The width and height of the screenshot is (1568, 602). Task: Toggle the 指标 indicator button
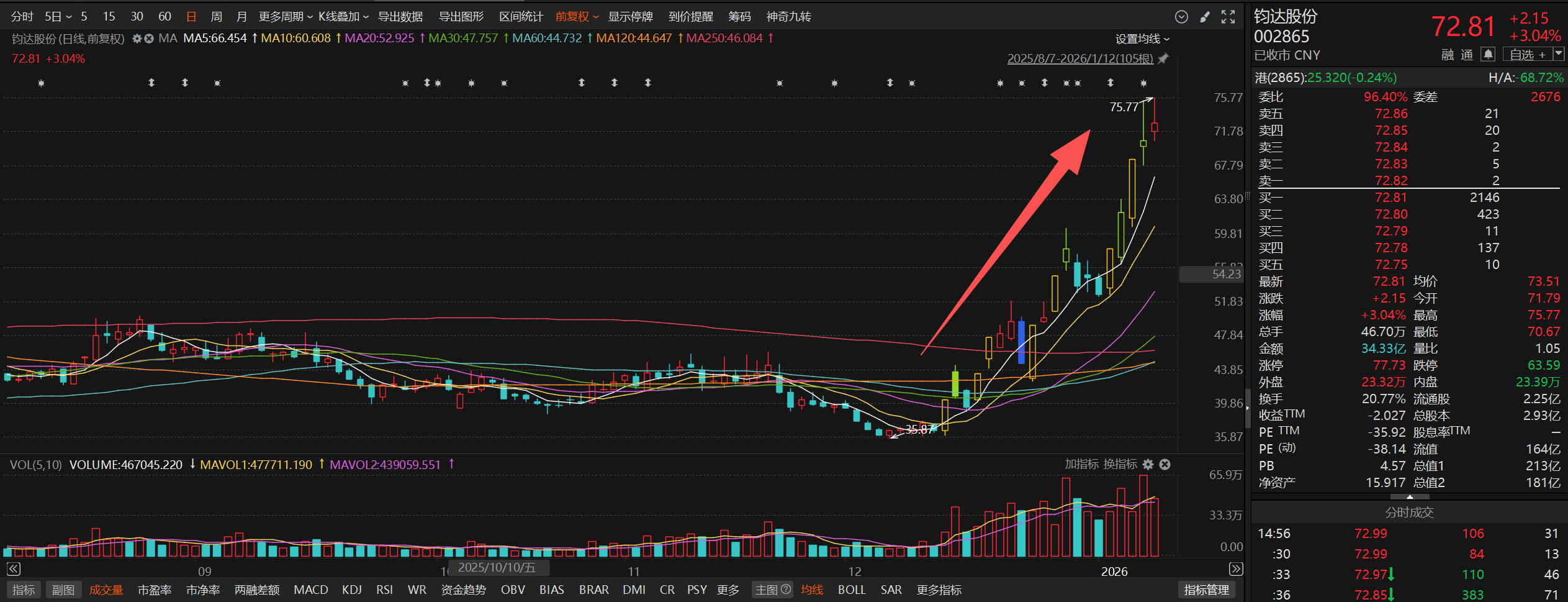tap(24, 590)
